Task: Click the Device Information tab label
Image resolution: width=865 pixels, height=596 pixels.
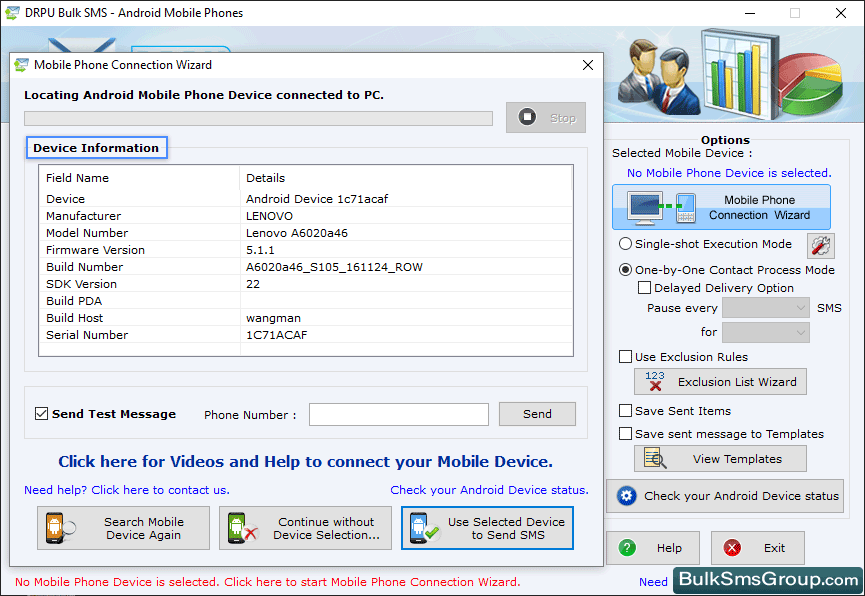Action: (97, 148)
